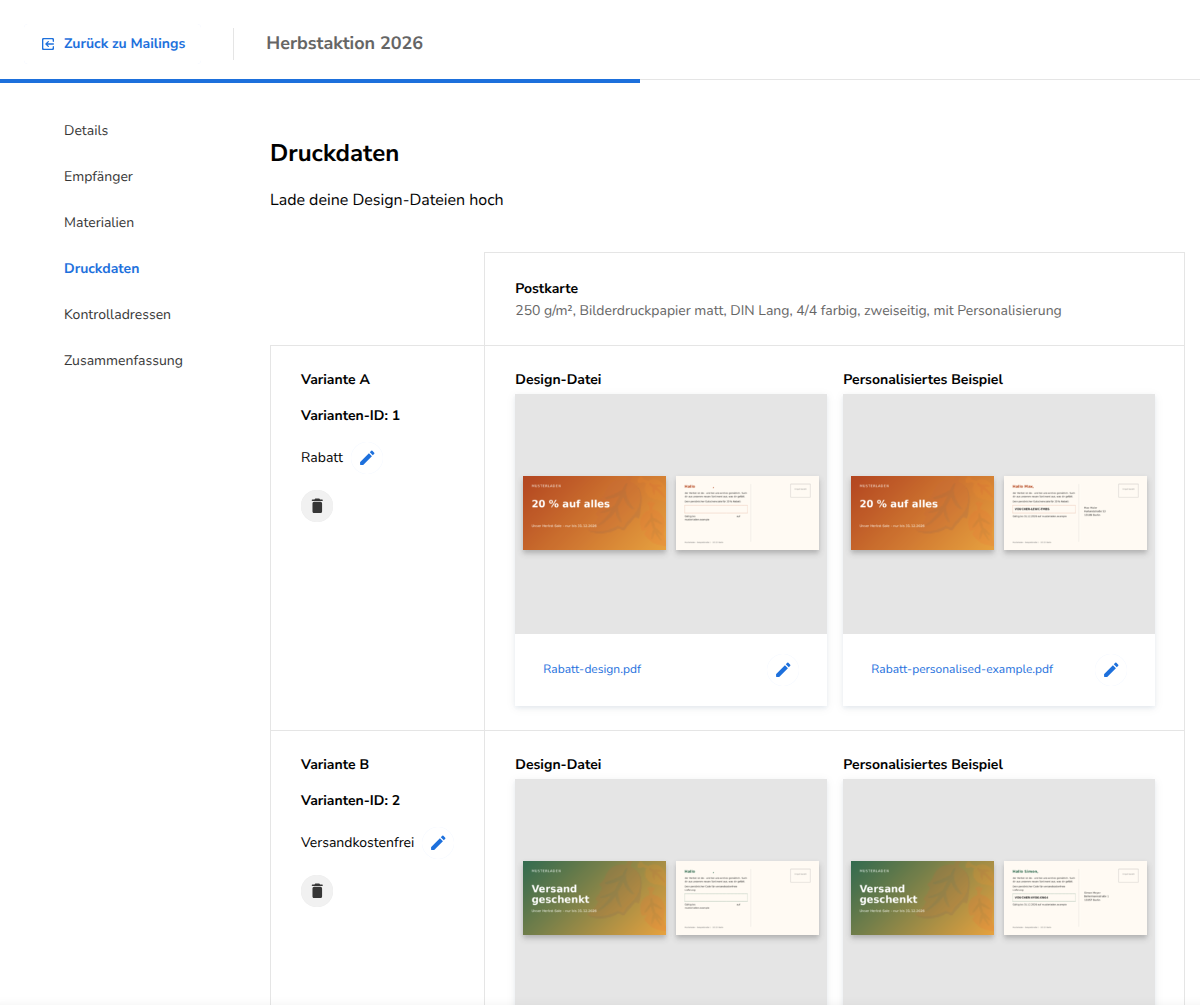Screen dimensions: 1200x1005
Task: Click the Postkarte product label
Action: 547,288
